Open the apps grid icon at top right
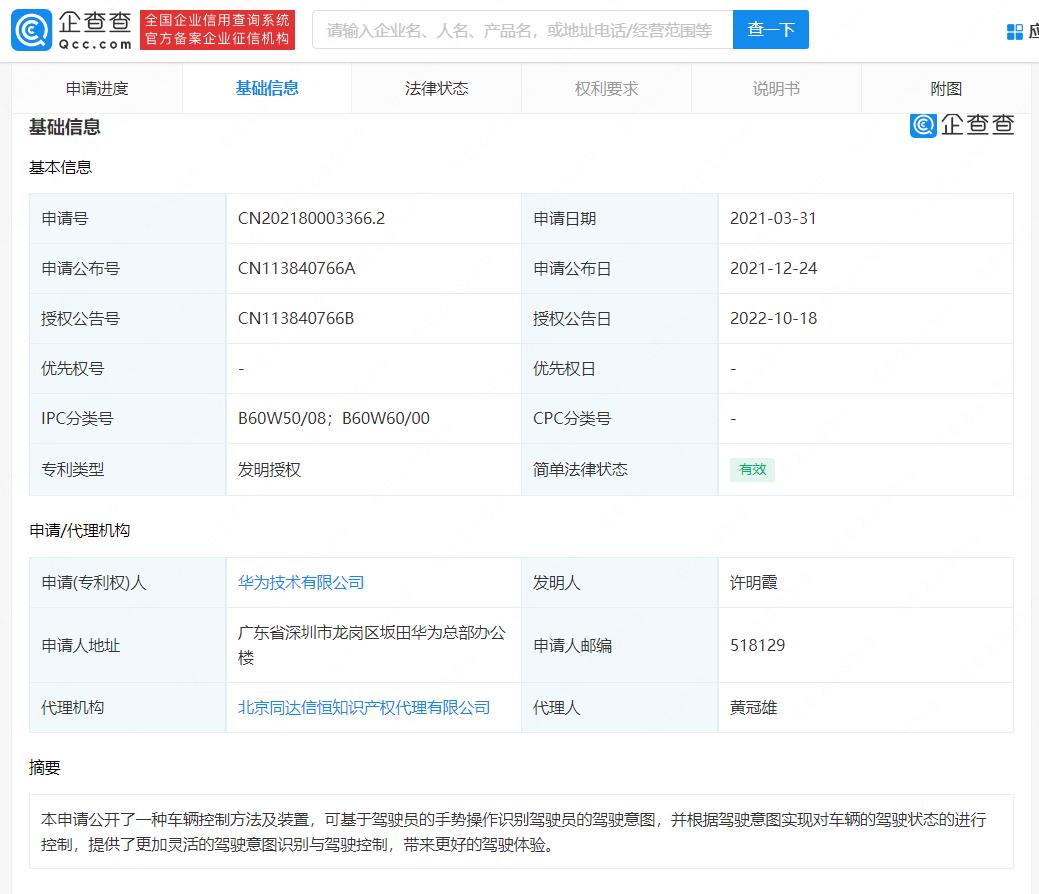 1014,31
